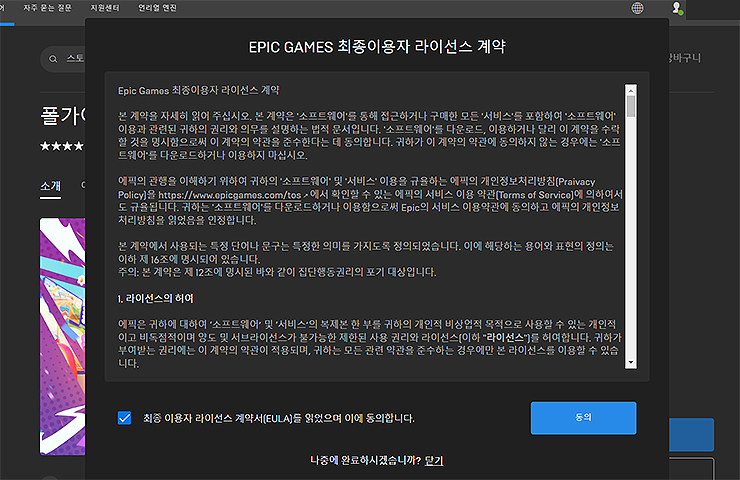Click the search magnifier icon
Screen dimensions: 740x480
[x=53, y=59]
